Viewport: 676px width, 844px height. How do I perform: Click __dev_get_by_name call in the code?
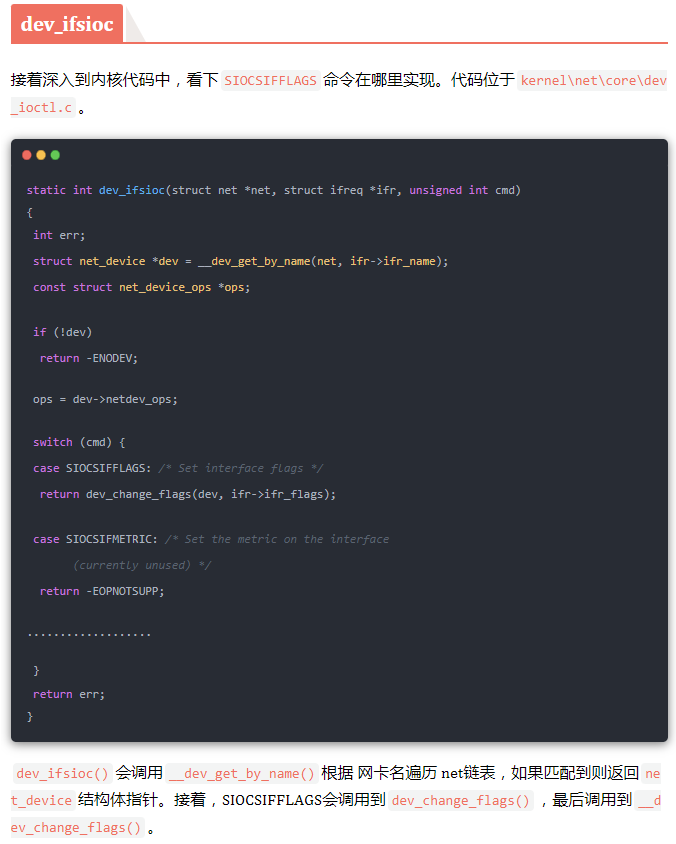tap(255, 261)
